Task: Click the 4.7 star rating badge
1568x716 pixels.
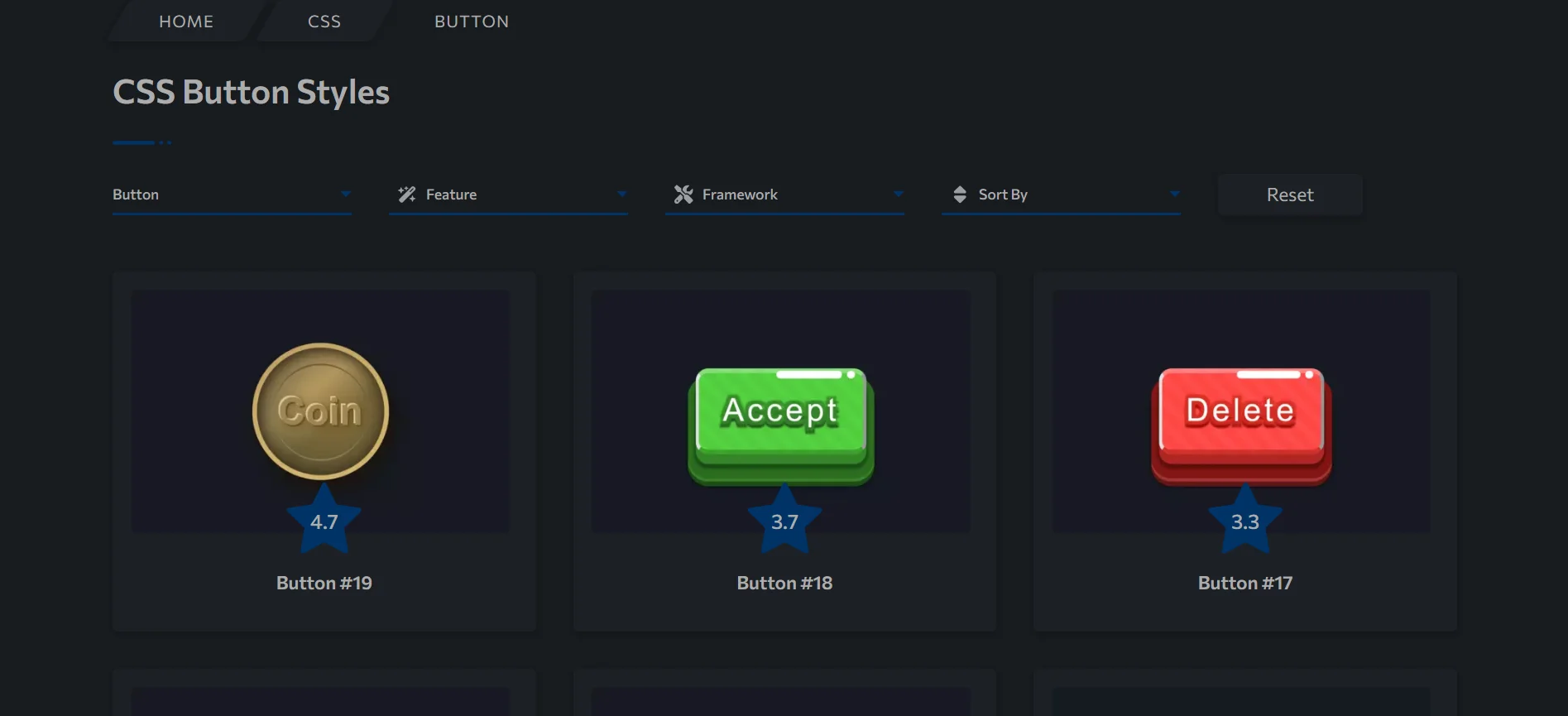Action: pos(324,520)
